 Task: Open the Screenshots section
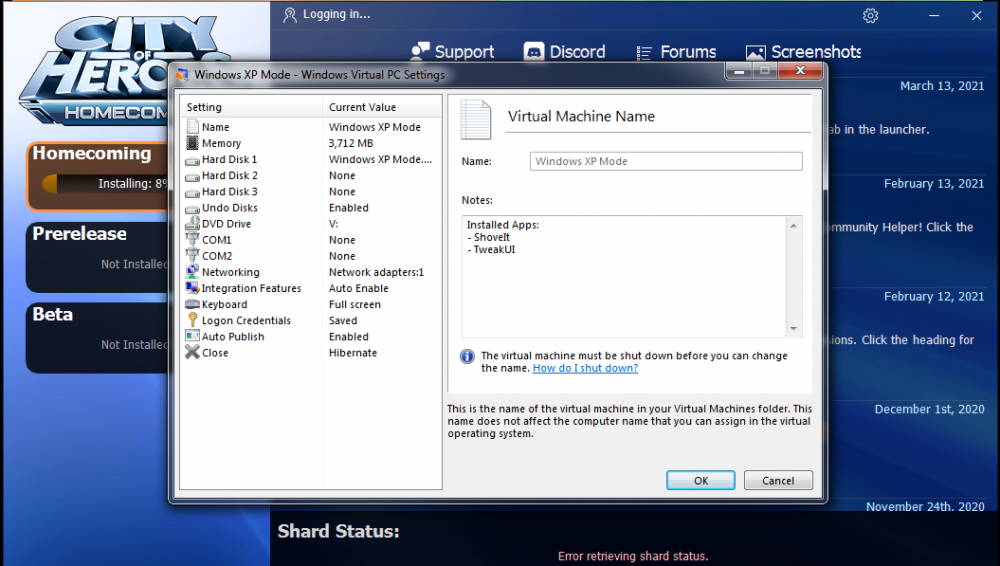803,52
